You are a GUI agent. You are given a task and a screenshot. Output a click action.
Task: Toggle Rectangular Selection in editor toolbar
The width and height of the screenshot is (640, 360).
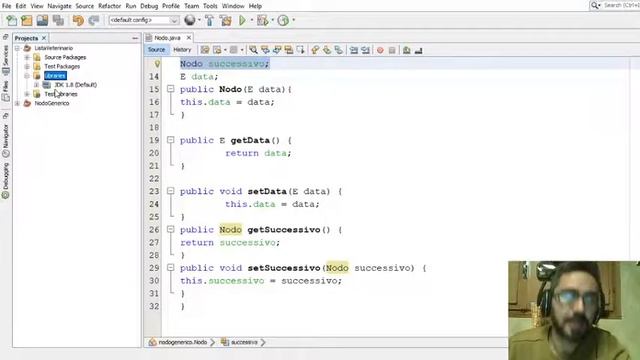pos(301,50)
